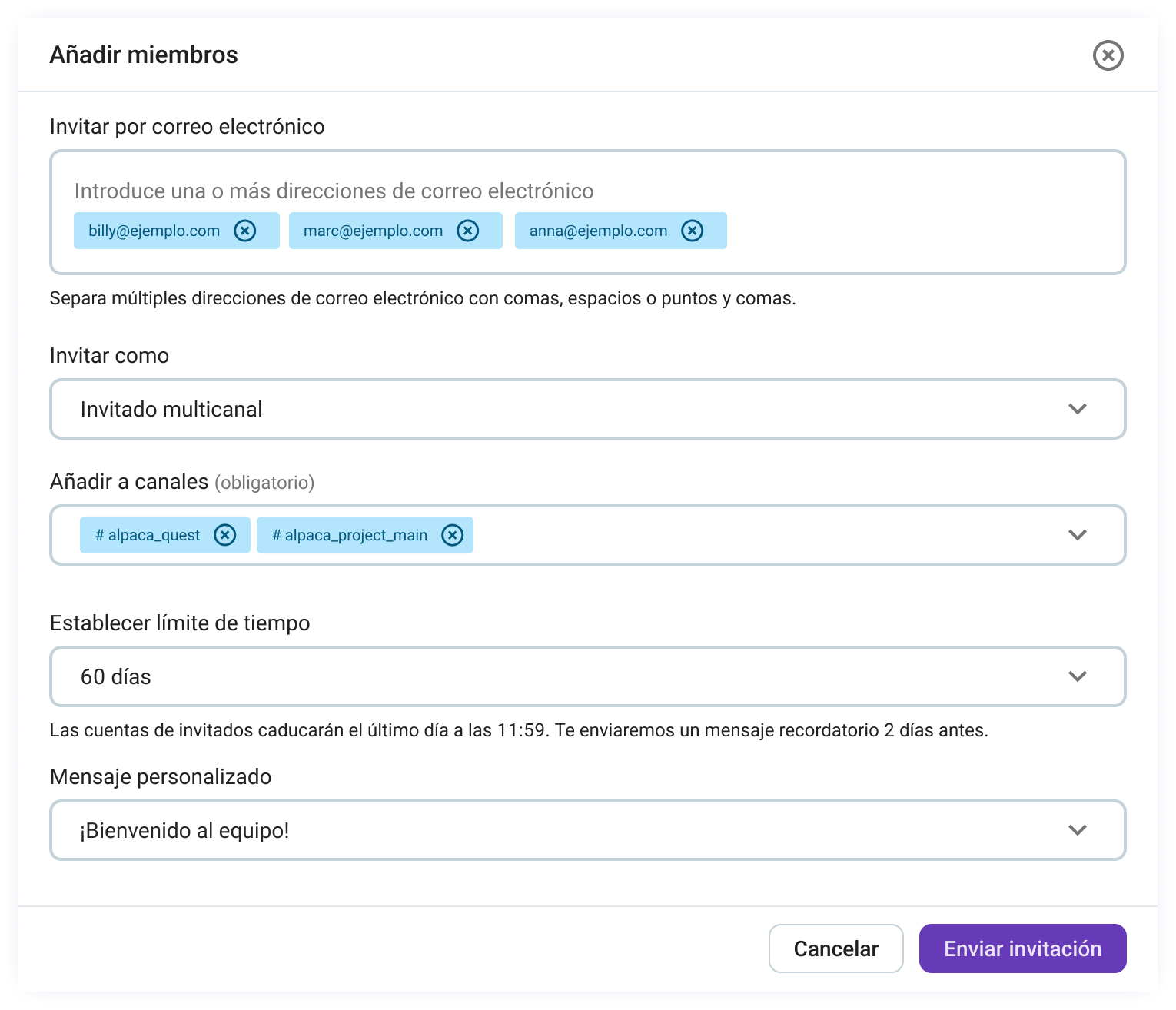Screen dimensions: 1176x1010
Task: Click the # alpaca_quest channel tag label
Action: click(148, 535)
